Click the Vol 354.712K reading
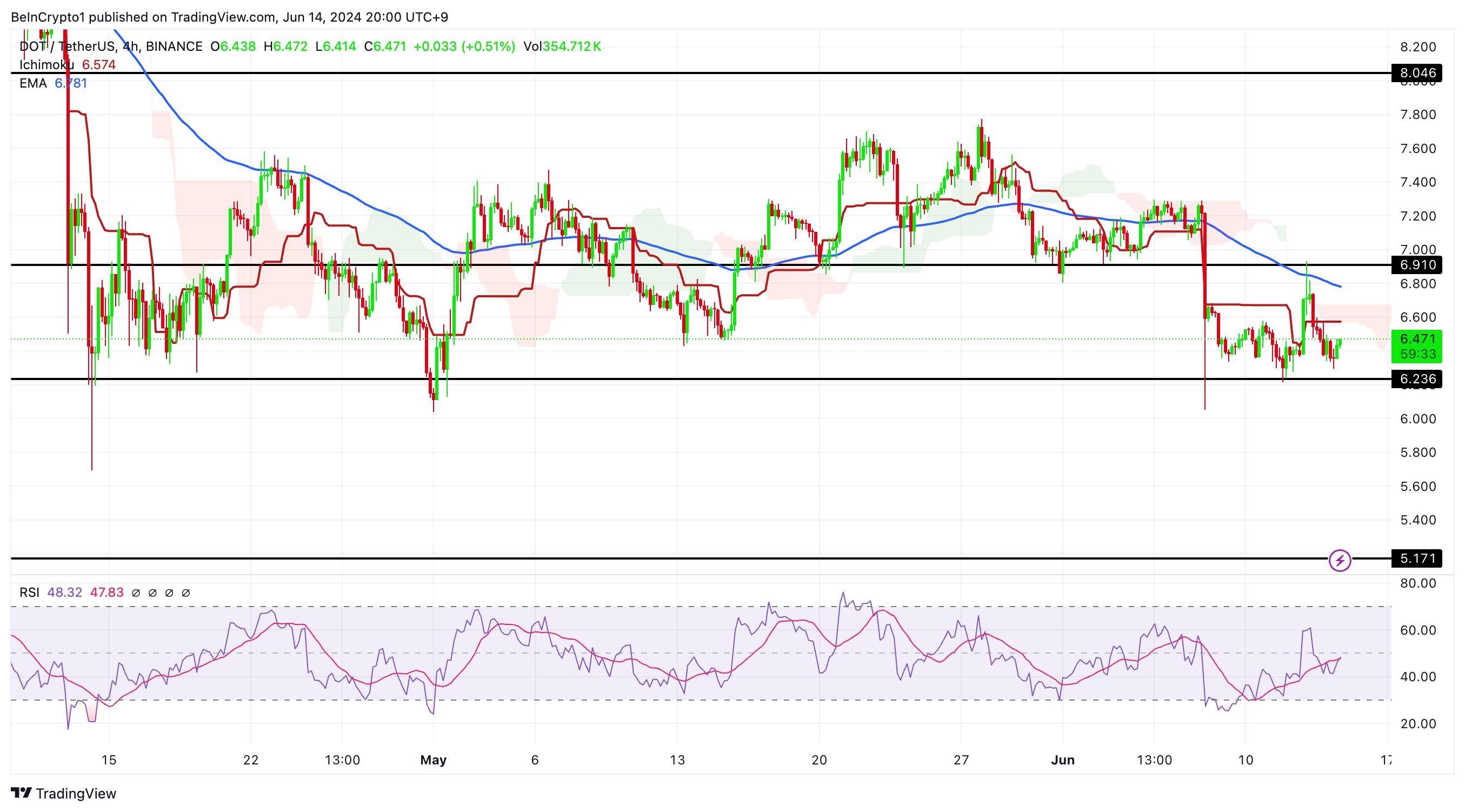1465x812 pixels. [x=562, y=46]
